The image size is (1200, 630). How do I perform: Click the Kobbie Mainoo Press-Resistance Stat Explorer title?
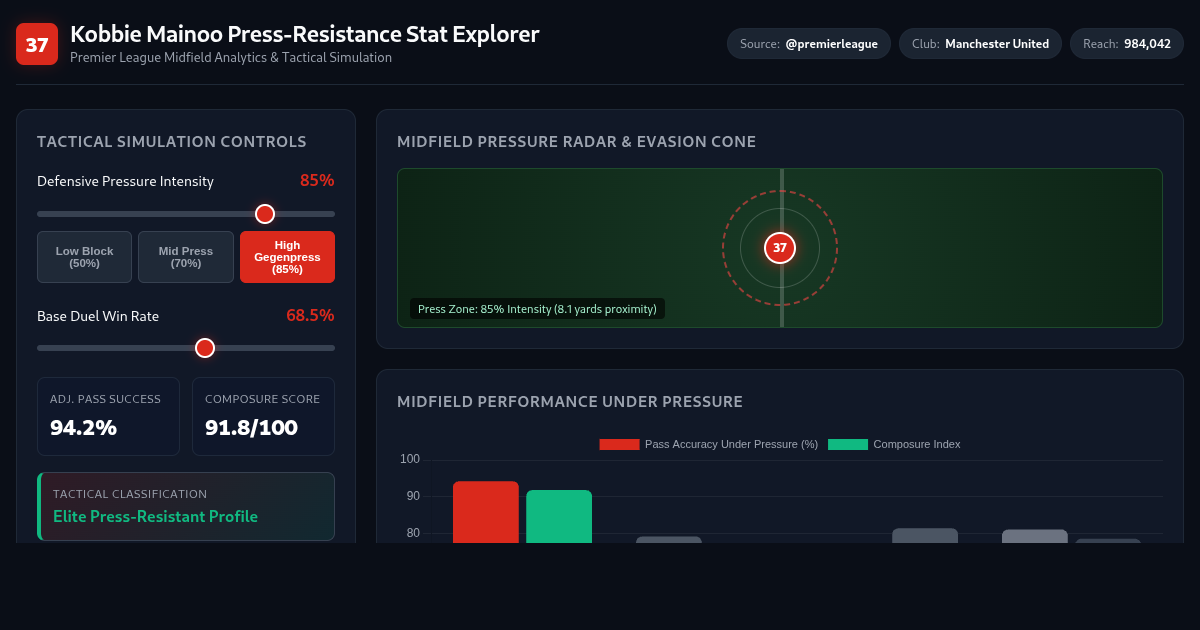pyautogui.click(x=304, y=34)
